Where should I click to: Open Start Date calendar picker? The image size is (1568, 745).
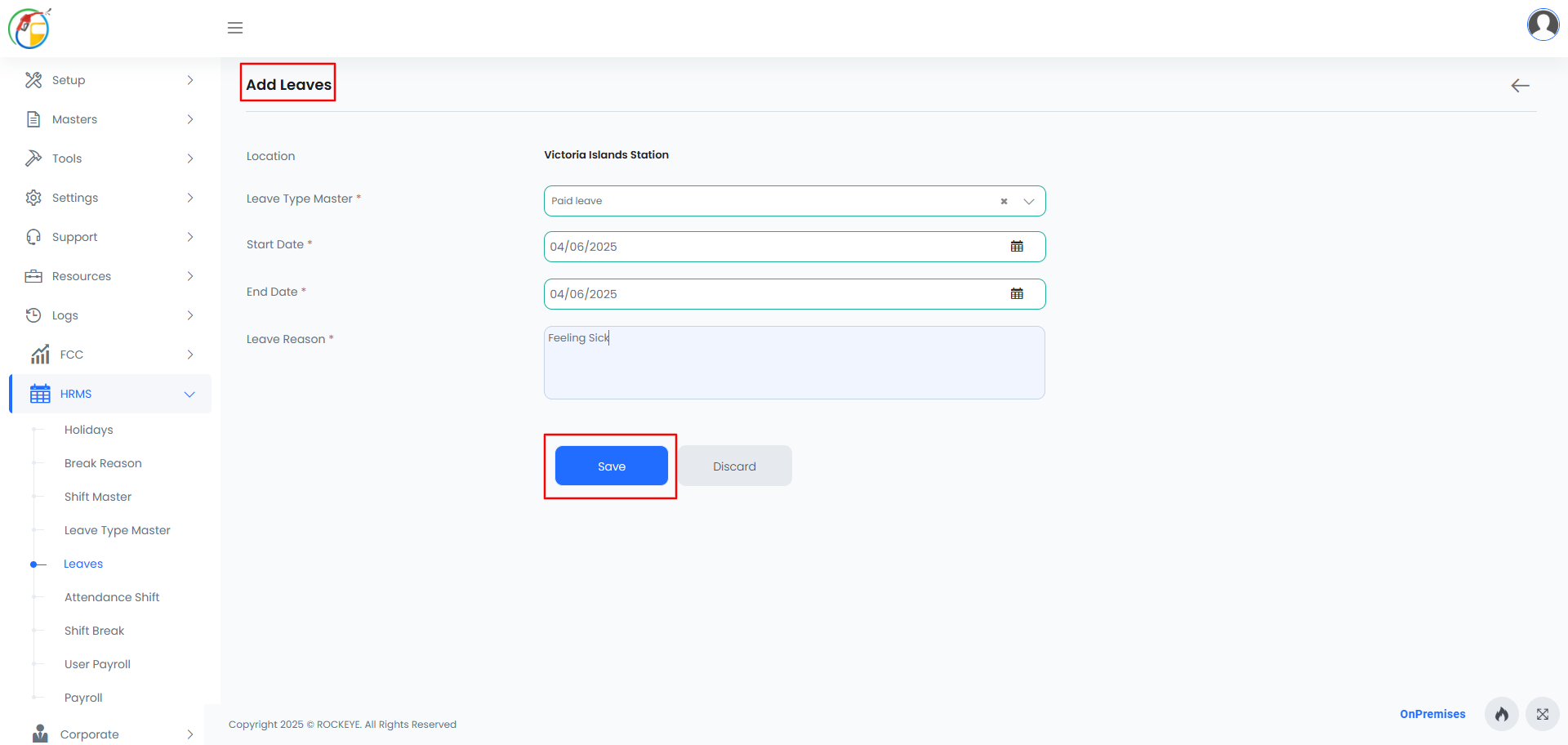[x=1017, y=247]
